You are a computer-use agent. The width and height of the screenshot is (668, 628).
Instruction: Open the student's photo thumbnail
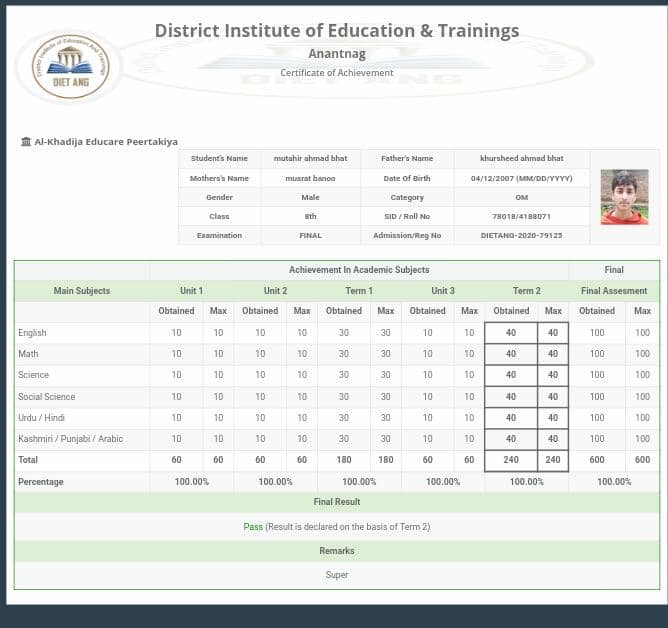(x=624, y=197)
